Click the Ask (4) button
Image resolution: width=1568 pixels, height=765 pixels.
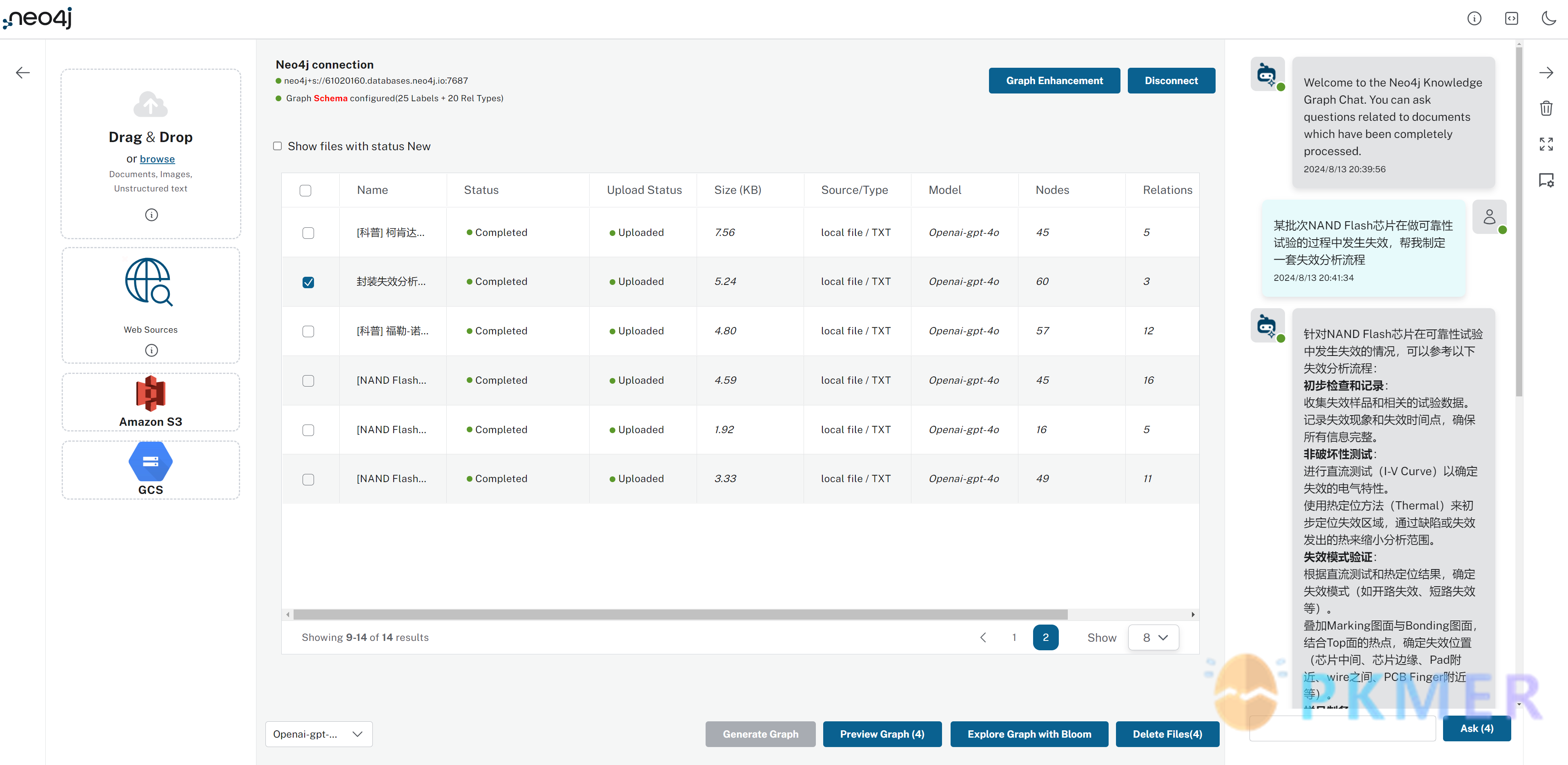(x=1477, y=729)
